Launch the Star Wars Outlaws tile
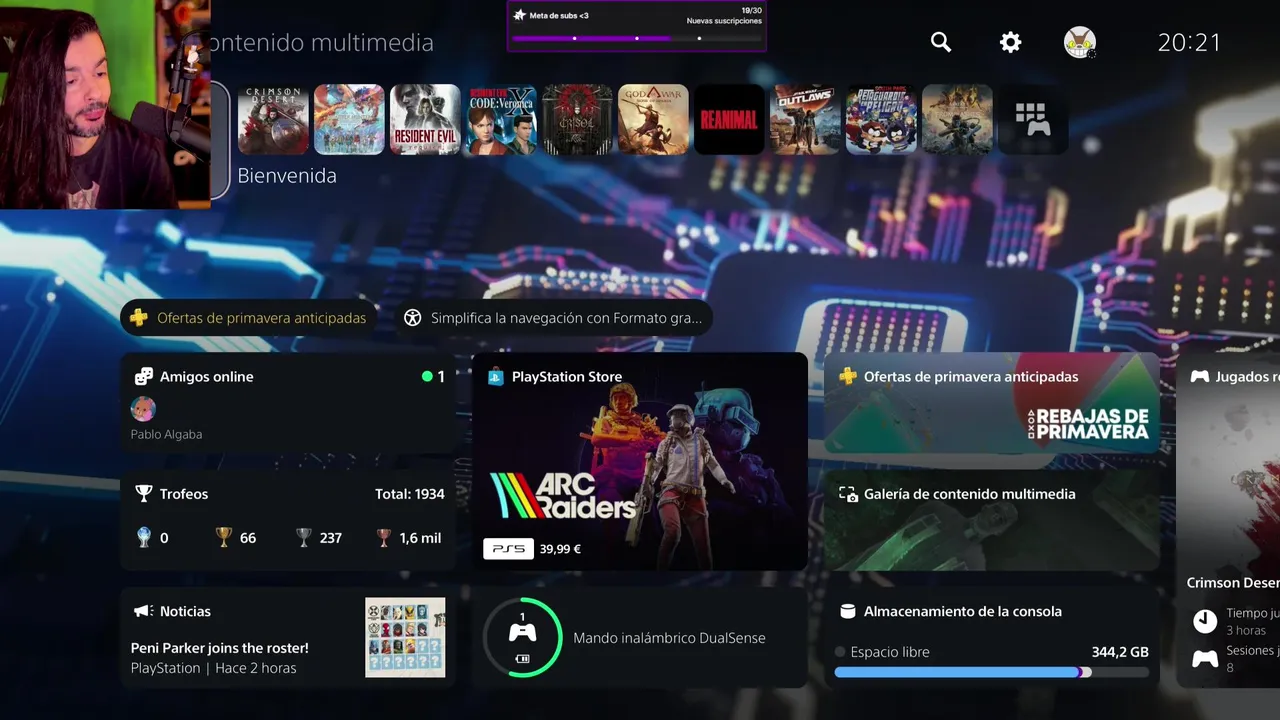1280x720 pixels. [805, 119]
